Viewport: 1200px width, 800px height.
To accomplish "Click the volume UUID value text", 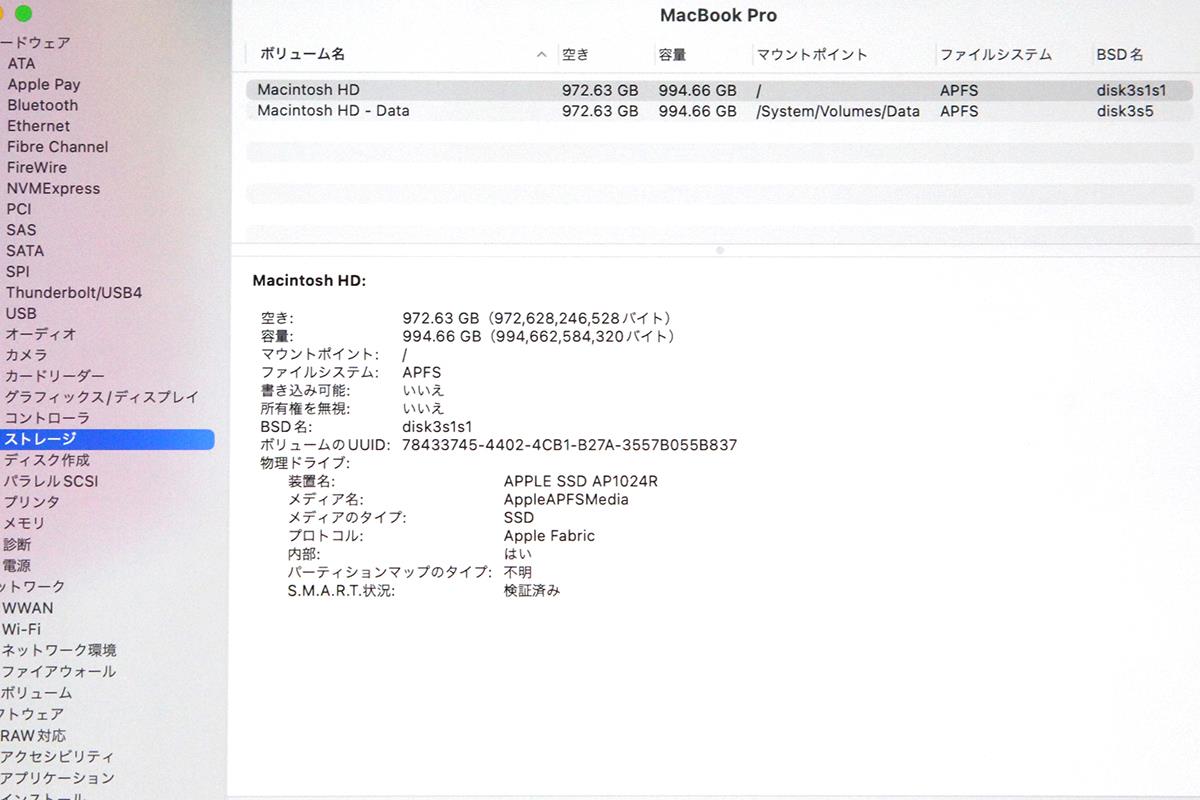I will click(570, 445).
